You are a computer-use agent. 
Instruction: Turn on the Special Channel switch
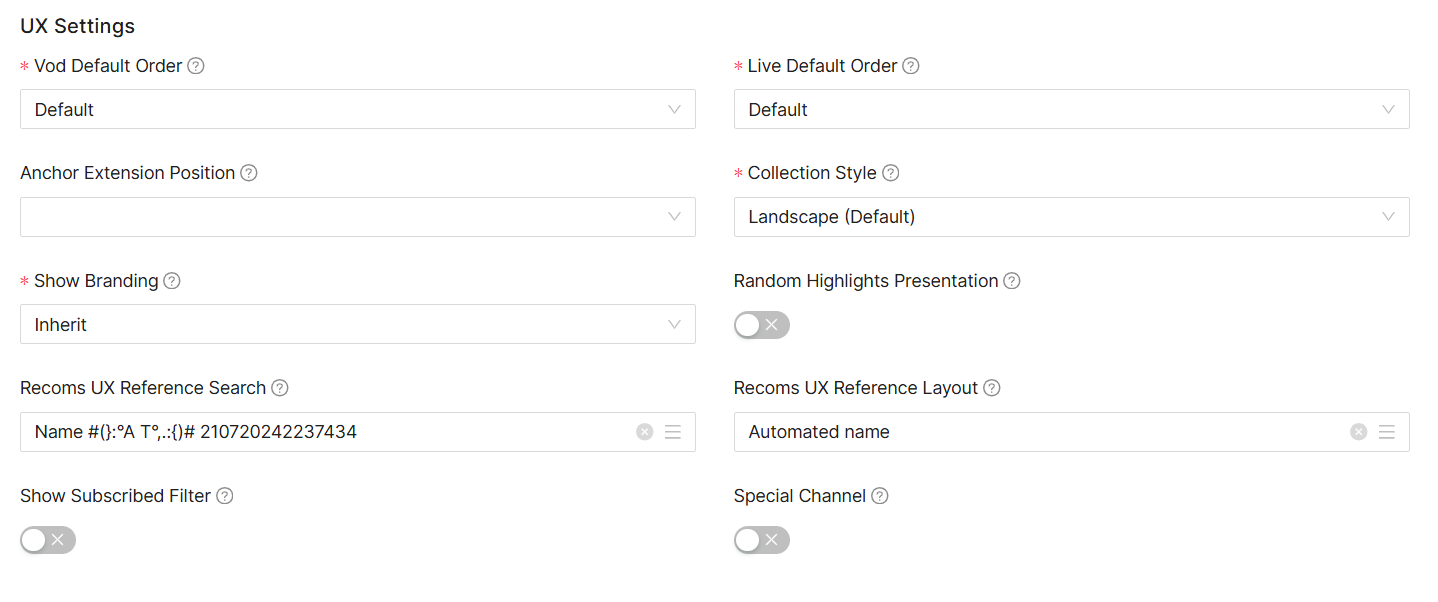tap(761, 540)
